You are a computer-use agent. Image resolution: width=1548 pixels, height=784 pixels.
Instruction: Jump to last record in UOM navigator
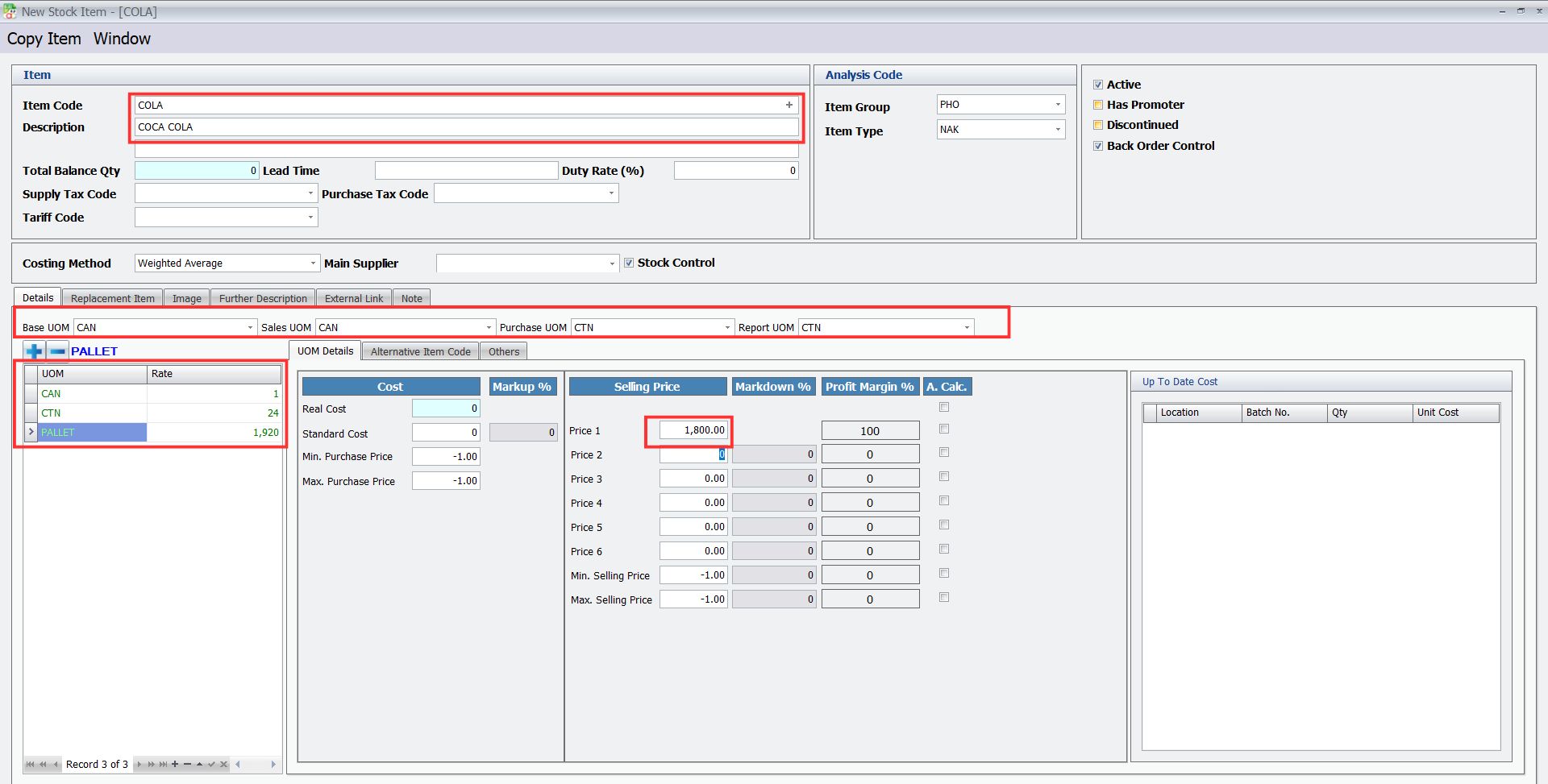tap(163, 765)
